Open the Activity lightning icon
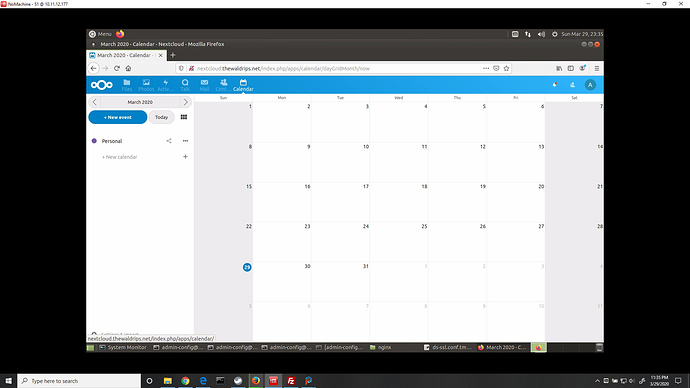 click(165, 82)
